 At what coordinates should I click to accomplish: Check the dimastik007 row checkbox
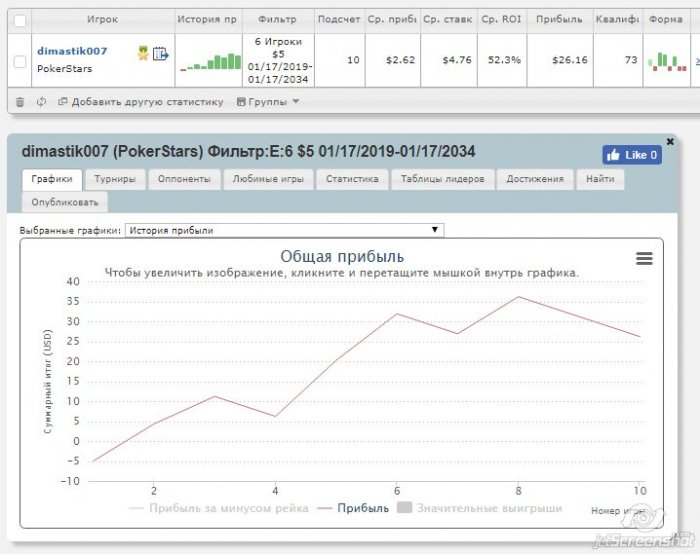point(20,61)
